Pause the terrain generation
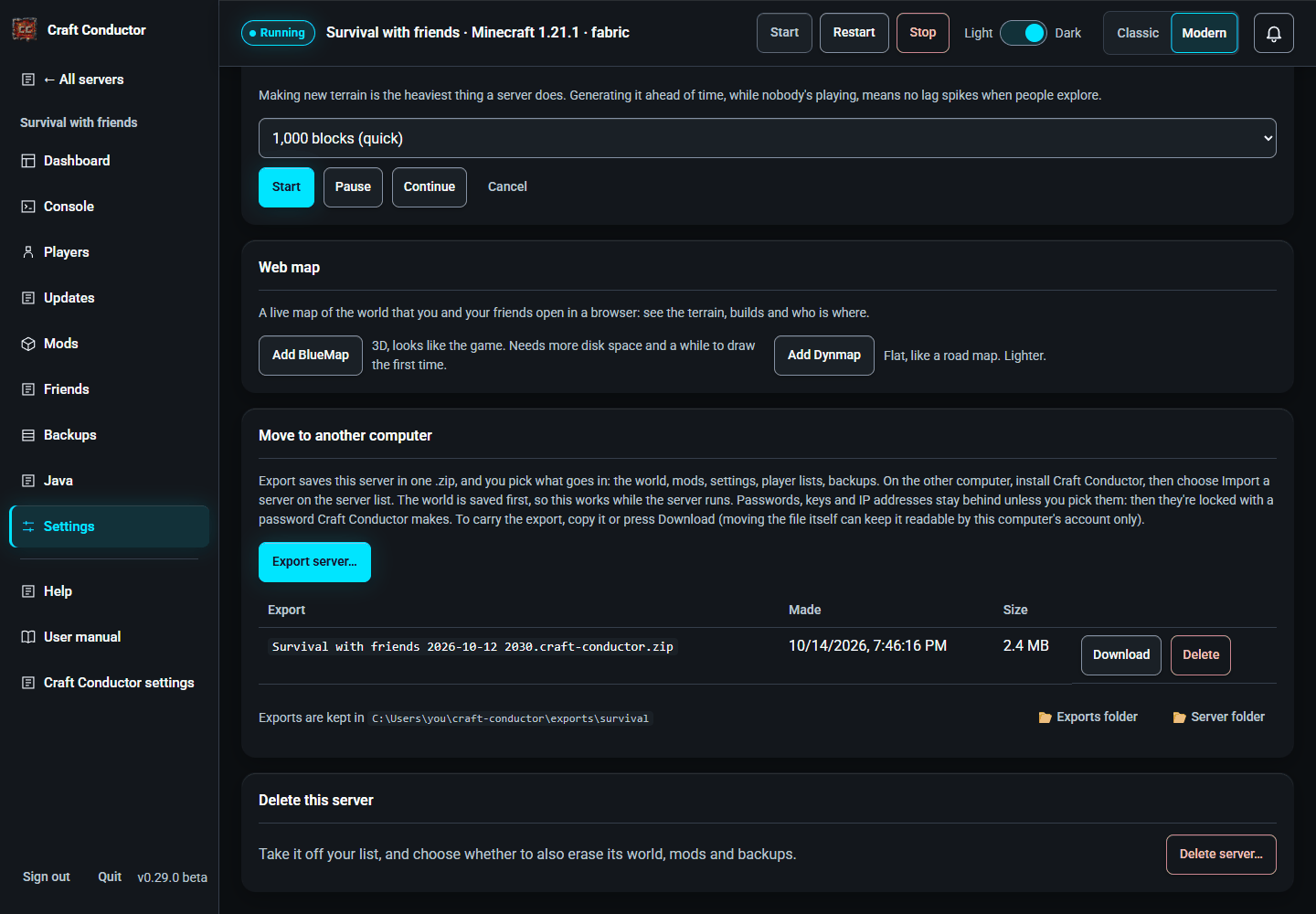The height and width of the screenshot is (914, 1316). pyautogui.click(x=353, y=187)
